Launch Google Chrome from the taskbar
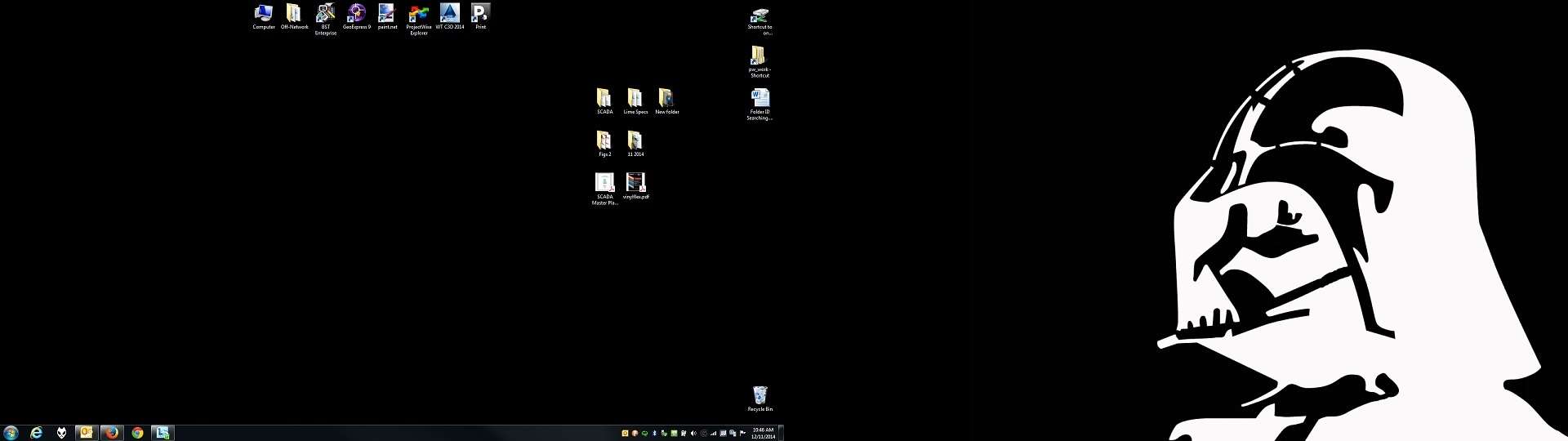This screenshot has height=441, width=1568. coord(137,433)
